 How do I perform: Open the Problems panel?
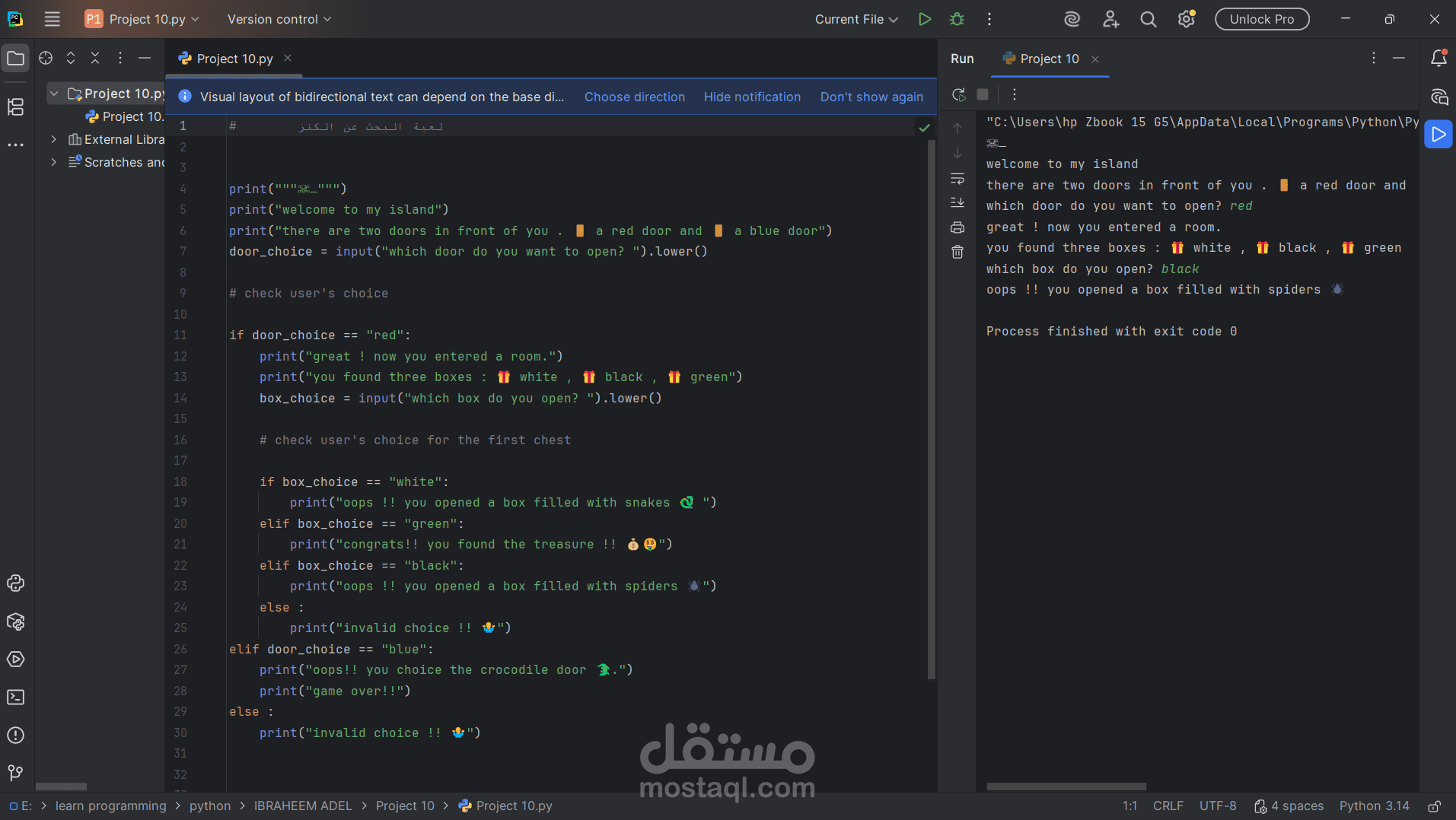pos(15,735)
